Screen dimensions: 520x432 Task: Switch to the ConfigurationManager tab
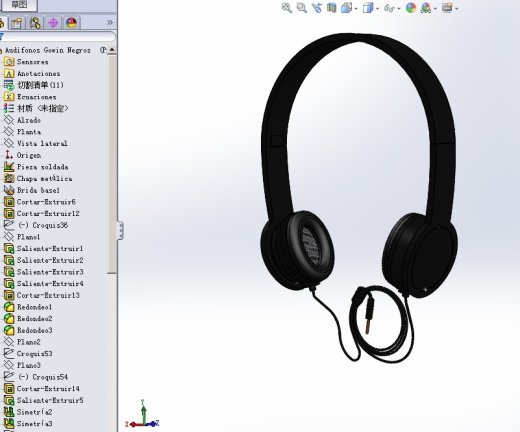35,23
